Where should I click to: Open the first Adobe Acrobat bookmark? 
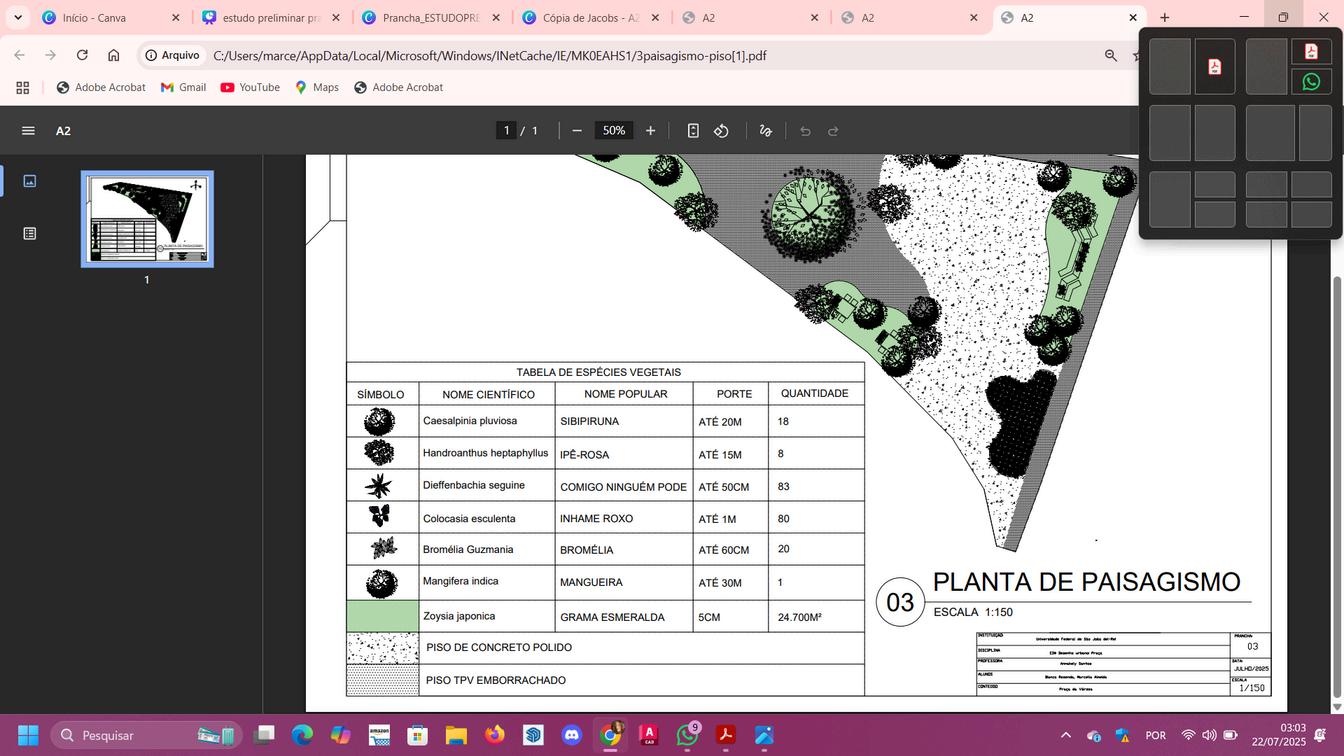[x=101, y=88]
